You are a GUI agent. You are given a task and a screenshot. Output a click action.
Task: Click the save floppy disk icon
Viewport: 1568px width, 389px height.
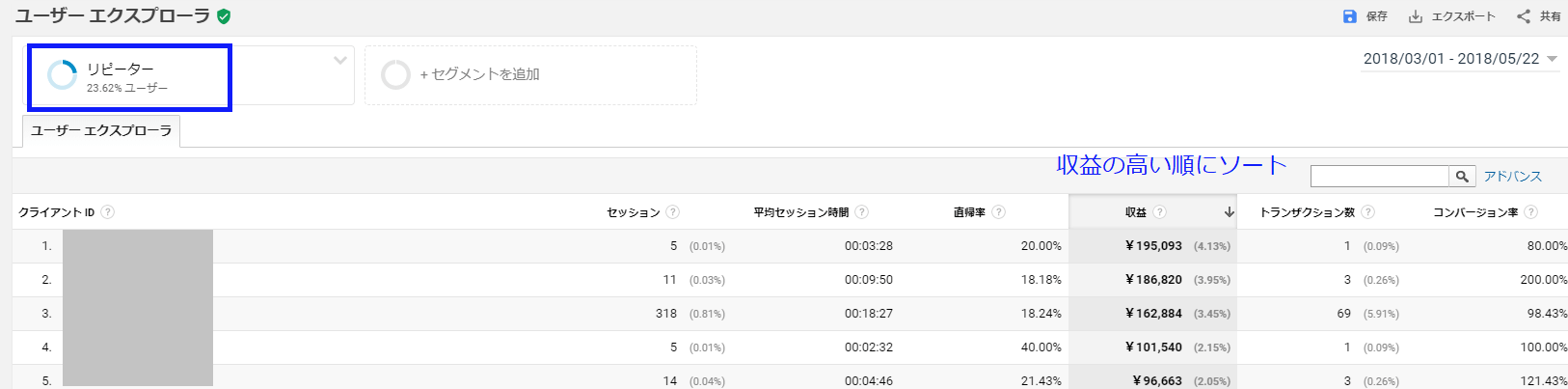point(1350,16)
